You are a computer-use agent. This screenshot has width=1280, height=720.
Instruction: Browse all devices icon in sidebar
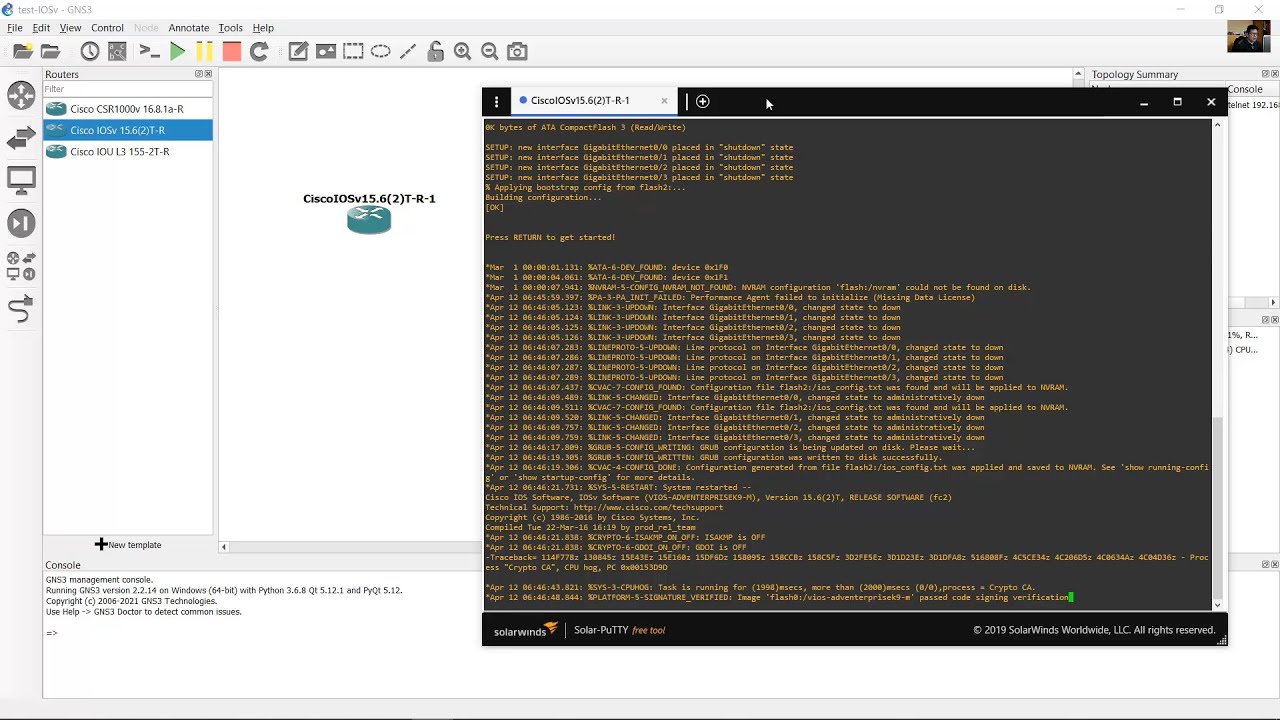[x=21, y=266]
